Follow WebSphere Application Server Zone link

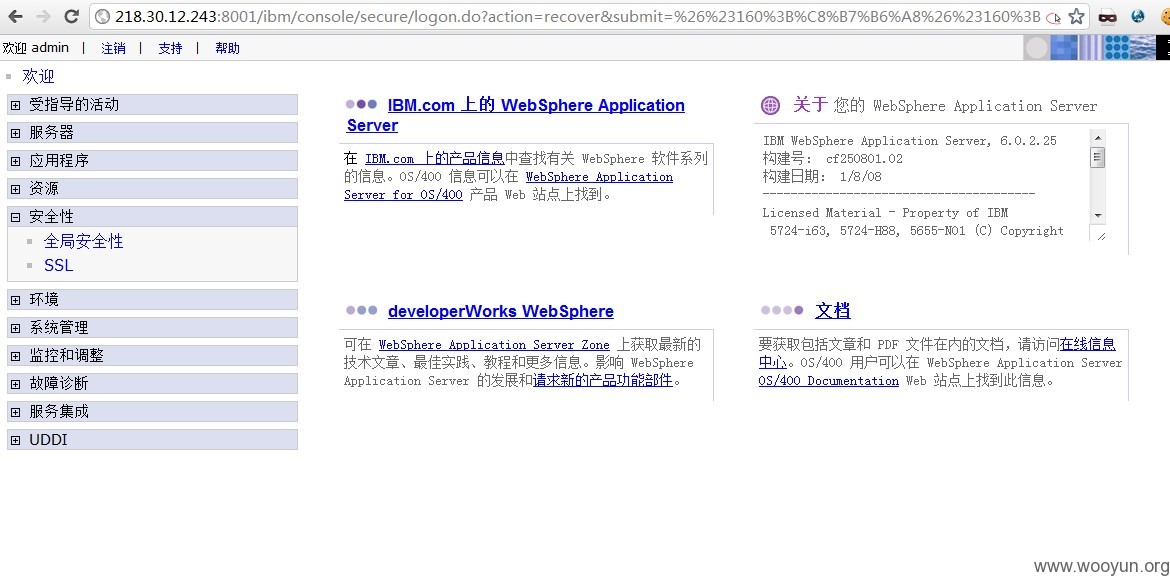[494, 345]
